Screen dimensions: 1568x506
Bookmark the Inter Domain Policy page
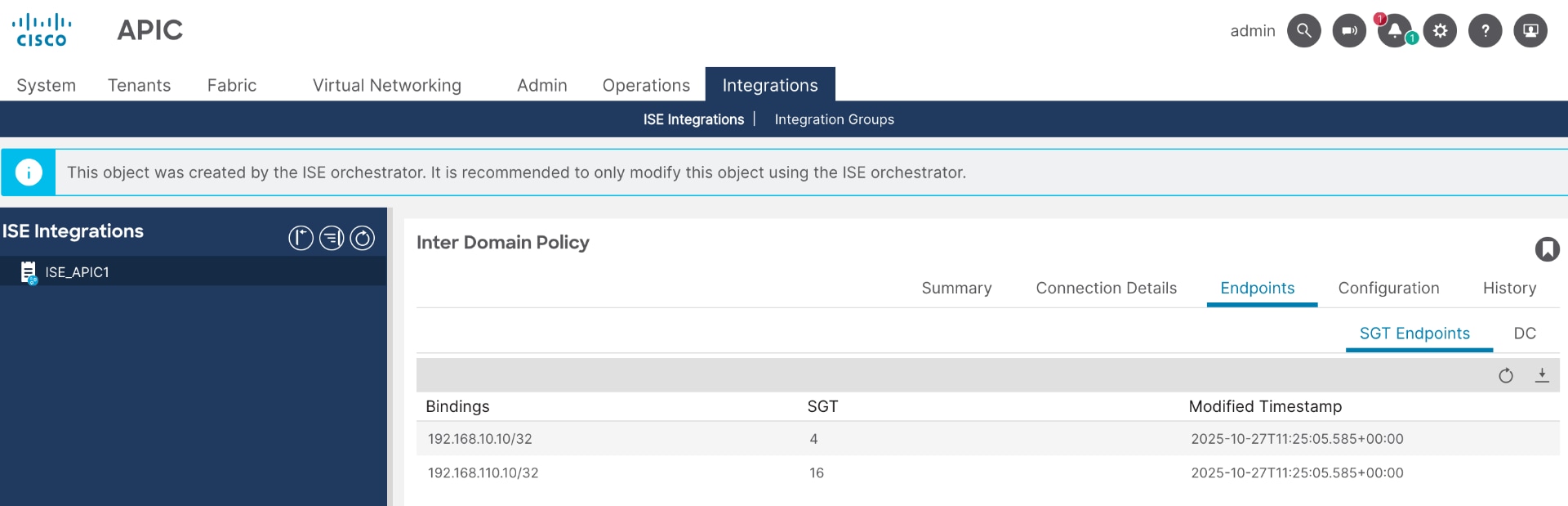click(x=1547, y=249)
